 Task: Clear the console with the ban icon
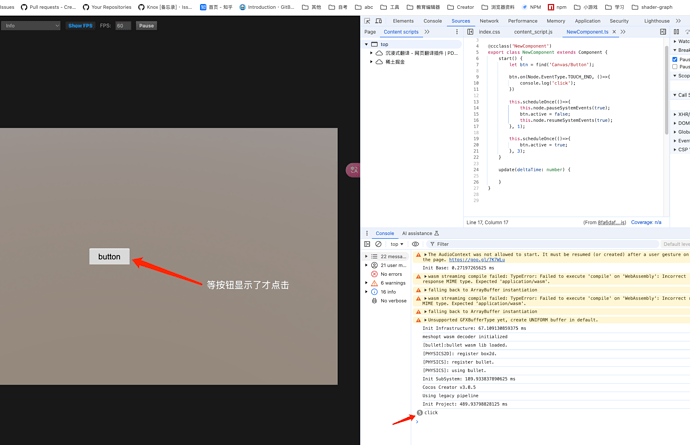tap(378, 244)
